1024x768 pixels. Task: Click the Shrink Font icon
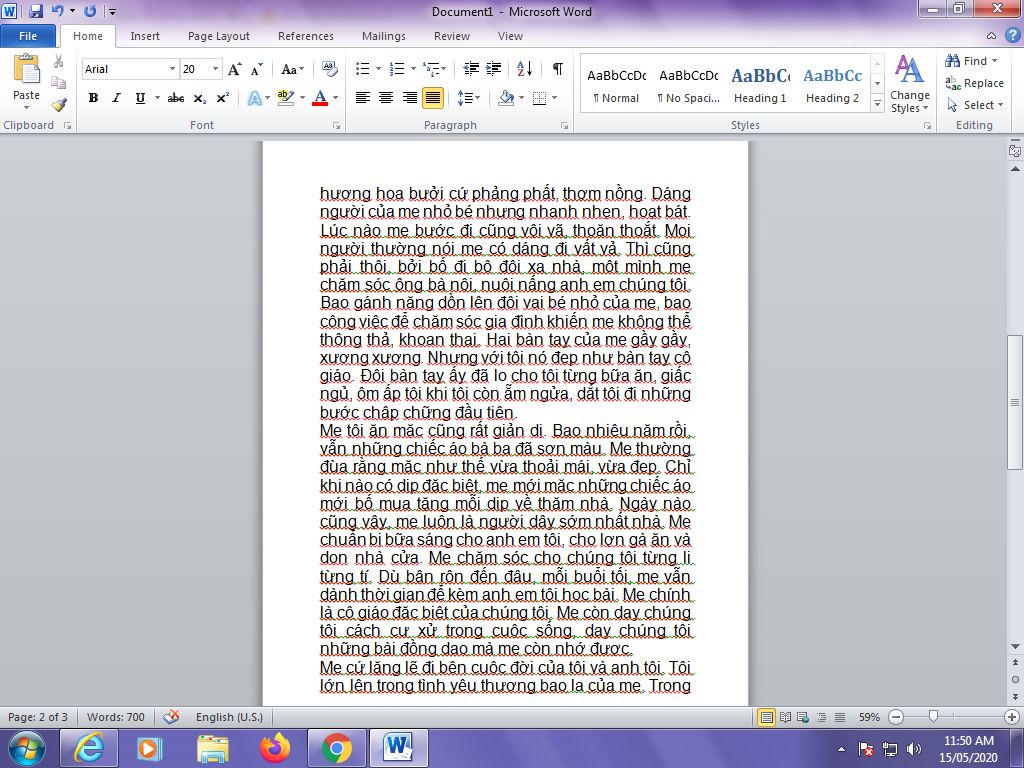257,69
